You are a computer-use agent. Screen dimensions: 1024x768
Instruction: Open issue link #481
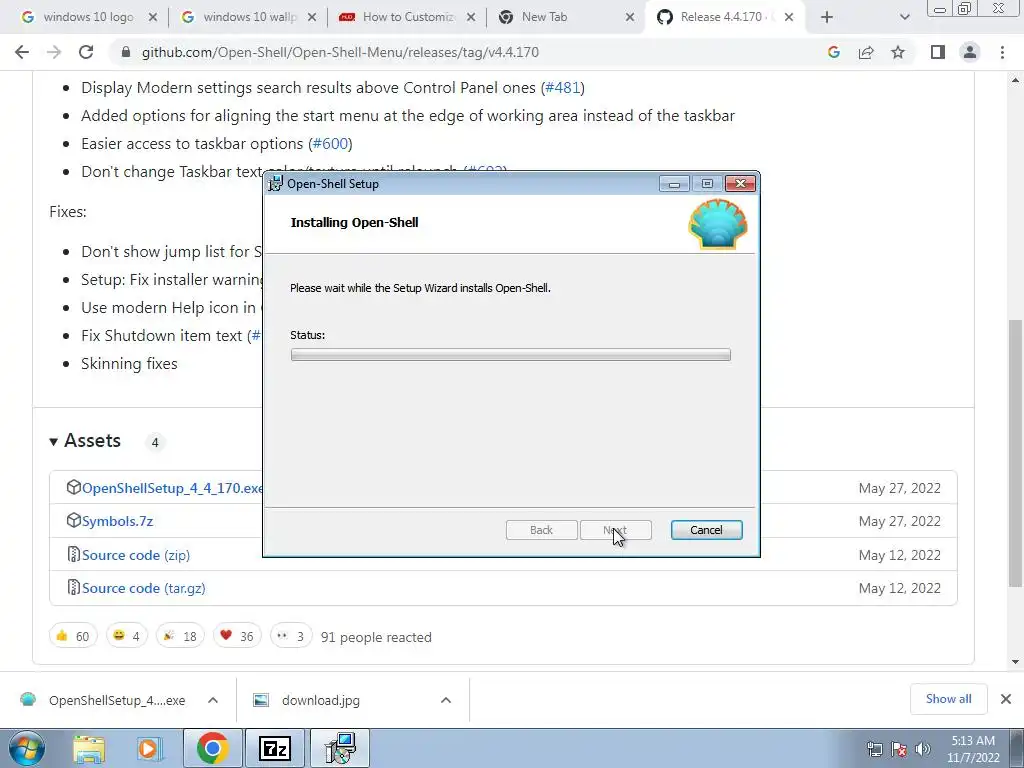(562, 88)
